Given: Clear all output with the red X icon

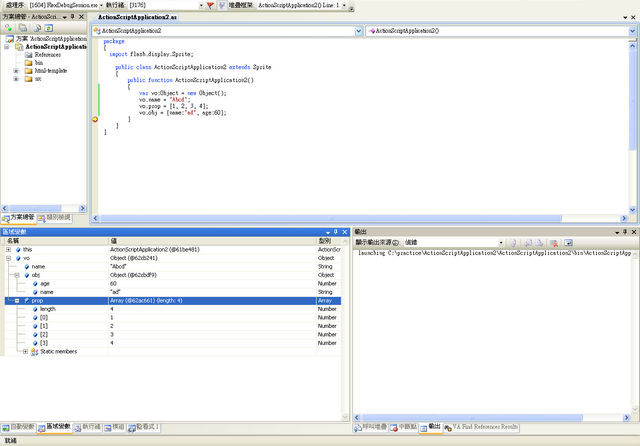Looking at the screenshot, I should [x=554, y=243].
